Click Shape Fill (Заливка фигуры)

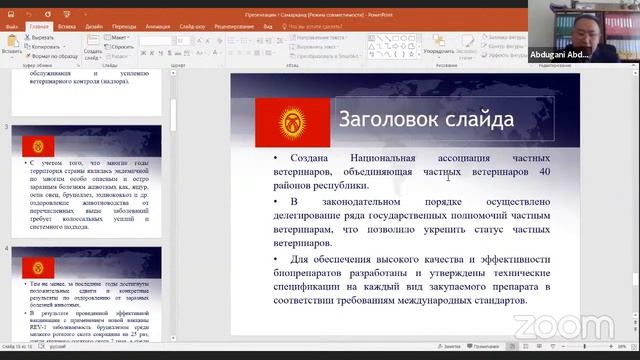pyautogui.click(x=504, y=37)
